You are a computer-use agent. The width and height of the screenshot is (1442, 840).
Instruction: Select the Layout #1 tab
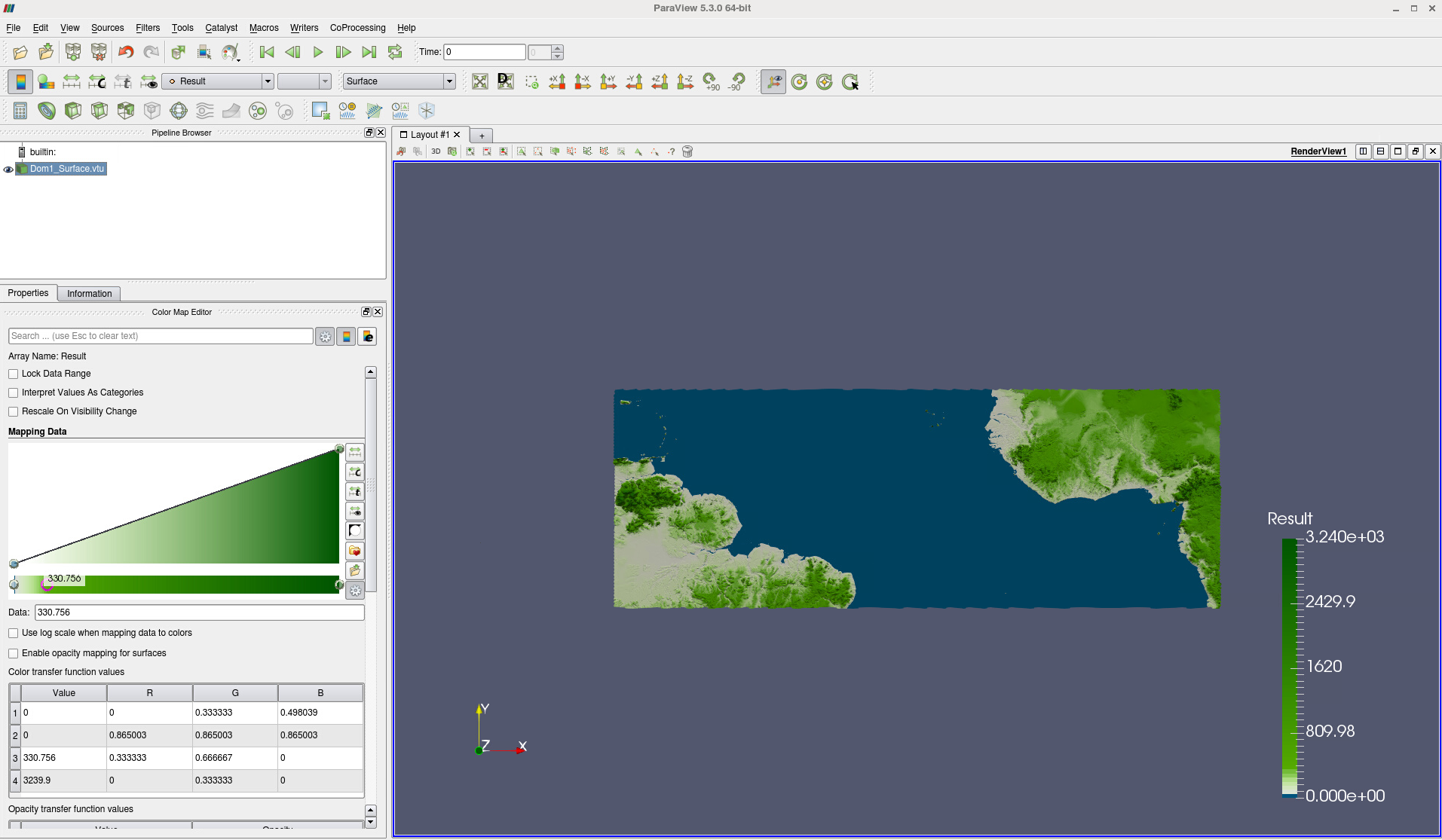click(429, 135)
